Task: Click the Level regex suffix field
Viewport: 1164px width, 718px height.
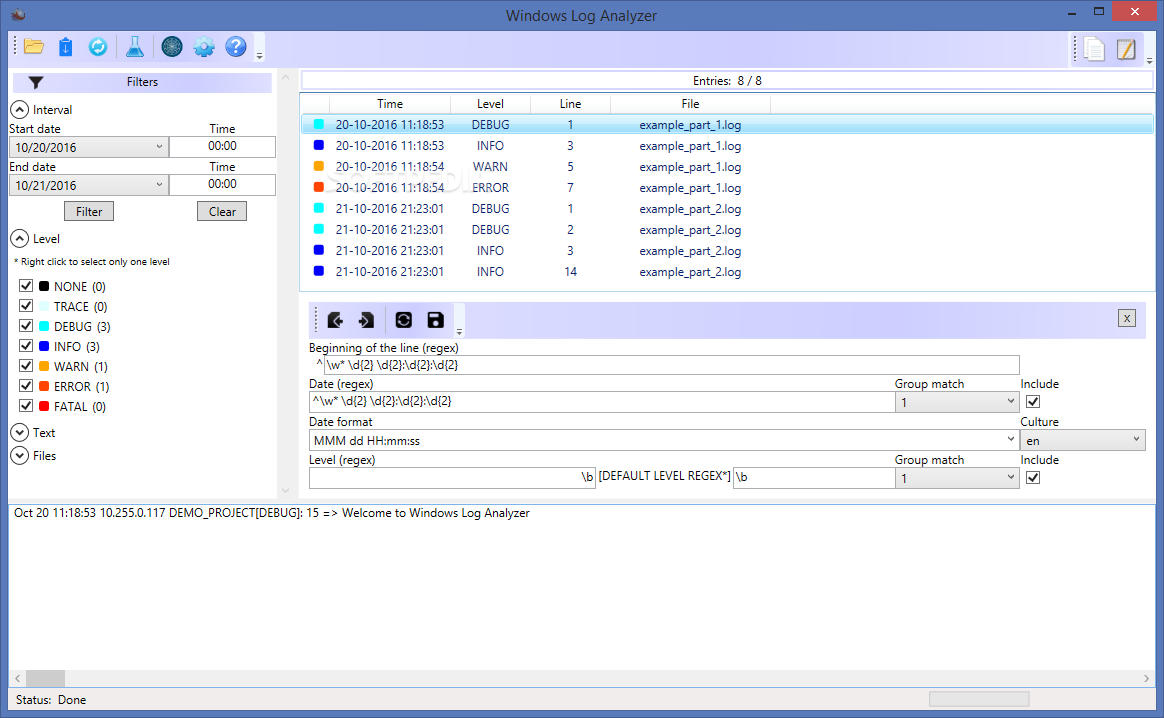Action: click(x=814, y=477)
